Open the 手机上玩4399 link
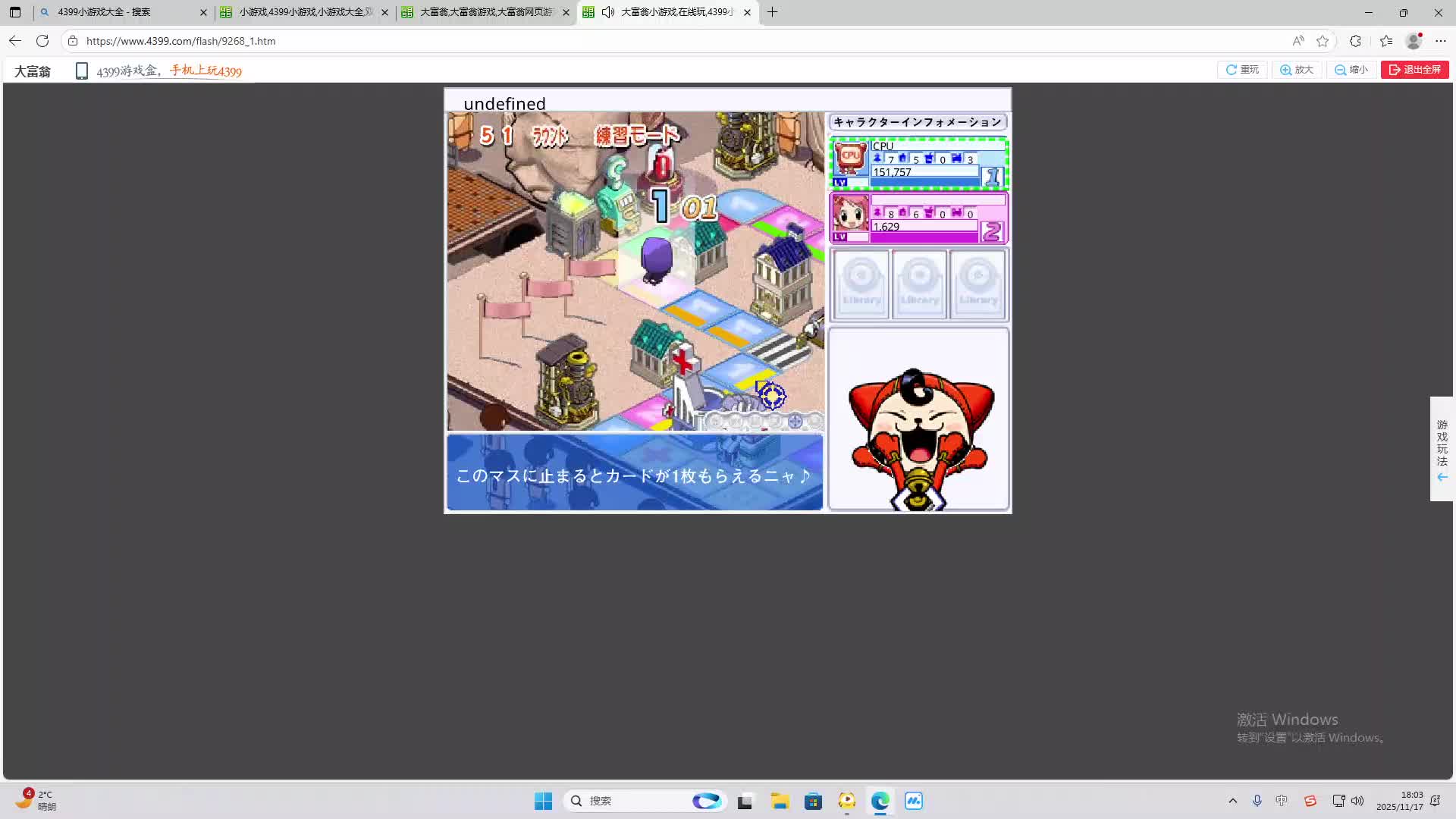This screenshot has height=819, width=1456. point(206,71)
